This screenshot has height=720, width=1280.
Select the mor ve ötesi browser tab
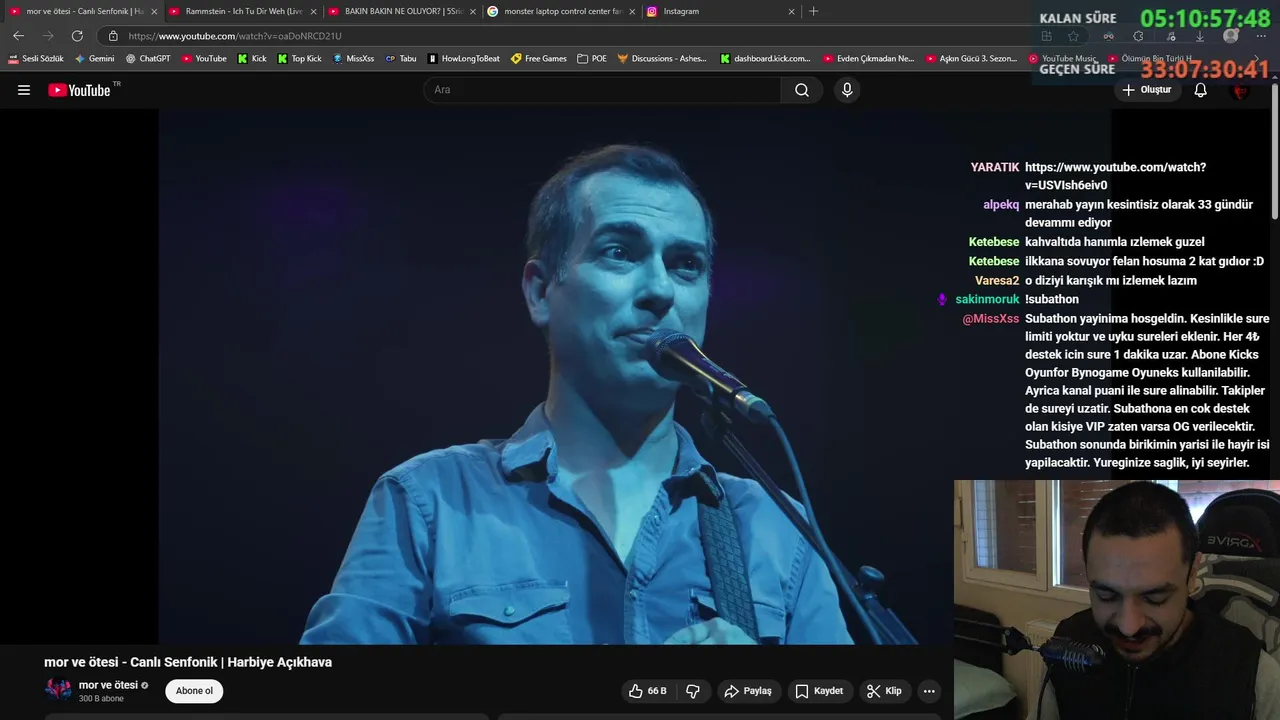click(x=82, y=11)
